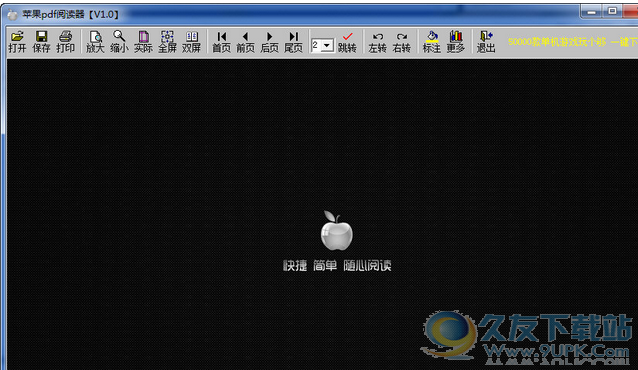The image size is (638, 370).
Task: Toggle dual-page 双屏 view
Action: point(191,42)
